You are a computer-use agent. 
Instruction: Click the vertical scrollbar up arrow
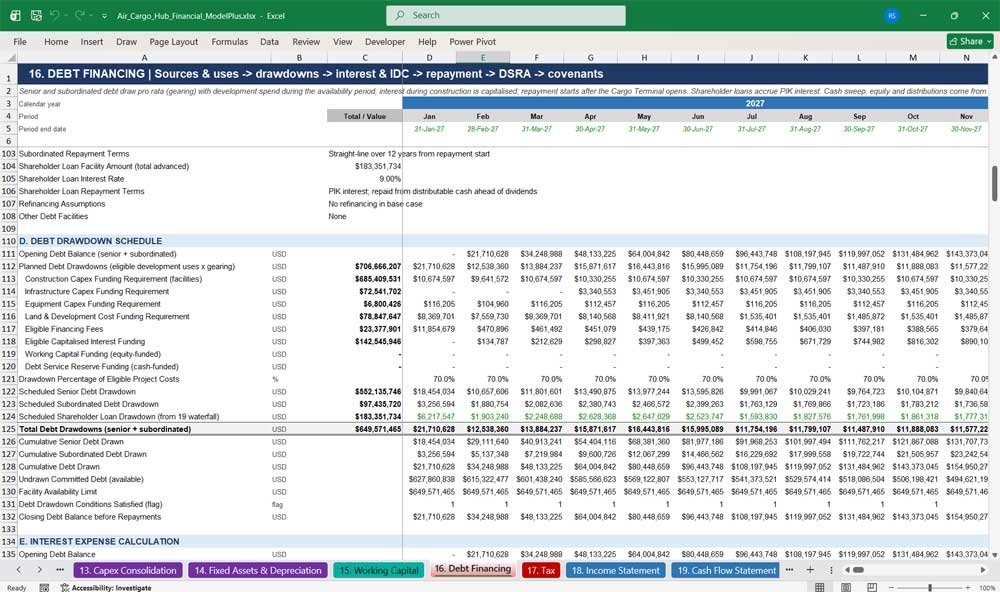[994, 57]
